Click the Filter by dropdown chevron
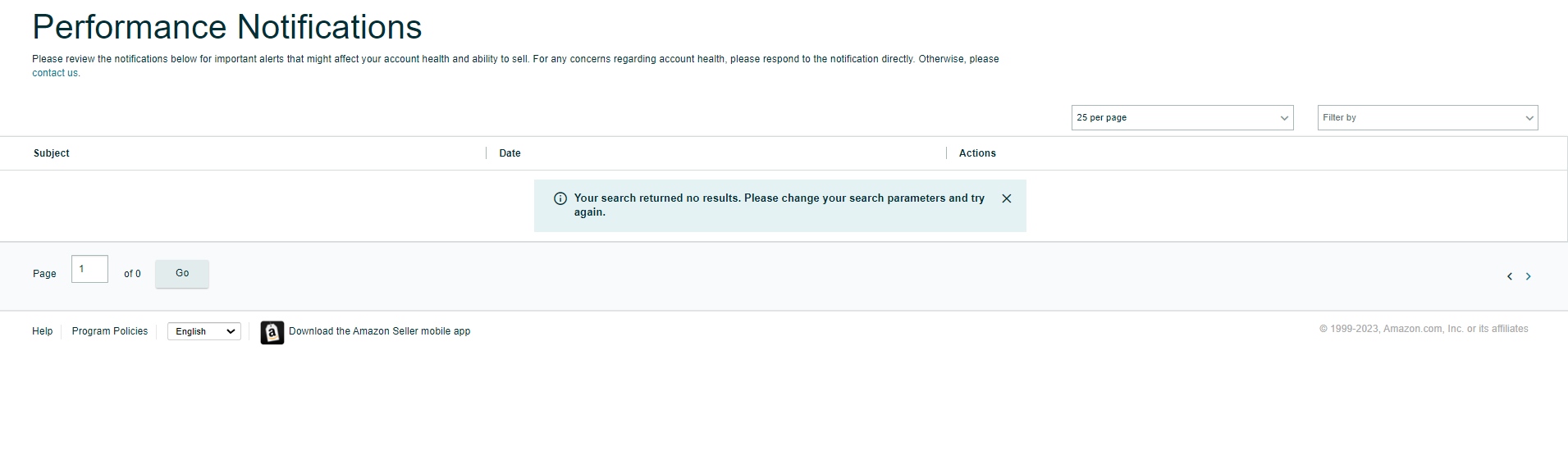This screenshot has width=1568, height=469. (x=1529, y=118)
